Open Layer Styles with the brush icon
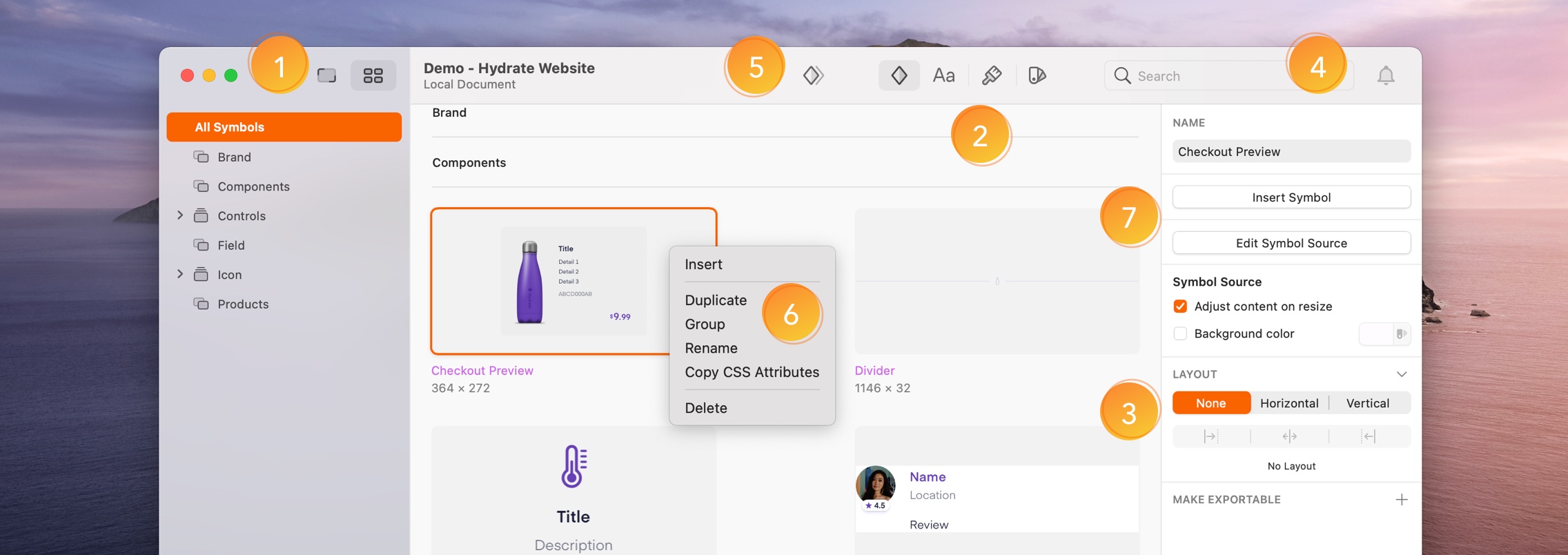The image size is (1568, 555). (992, 75)
